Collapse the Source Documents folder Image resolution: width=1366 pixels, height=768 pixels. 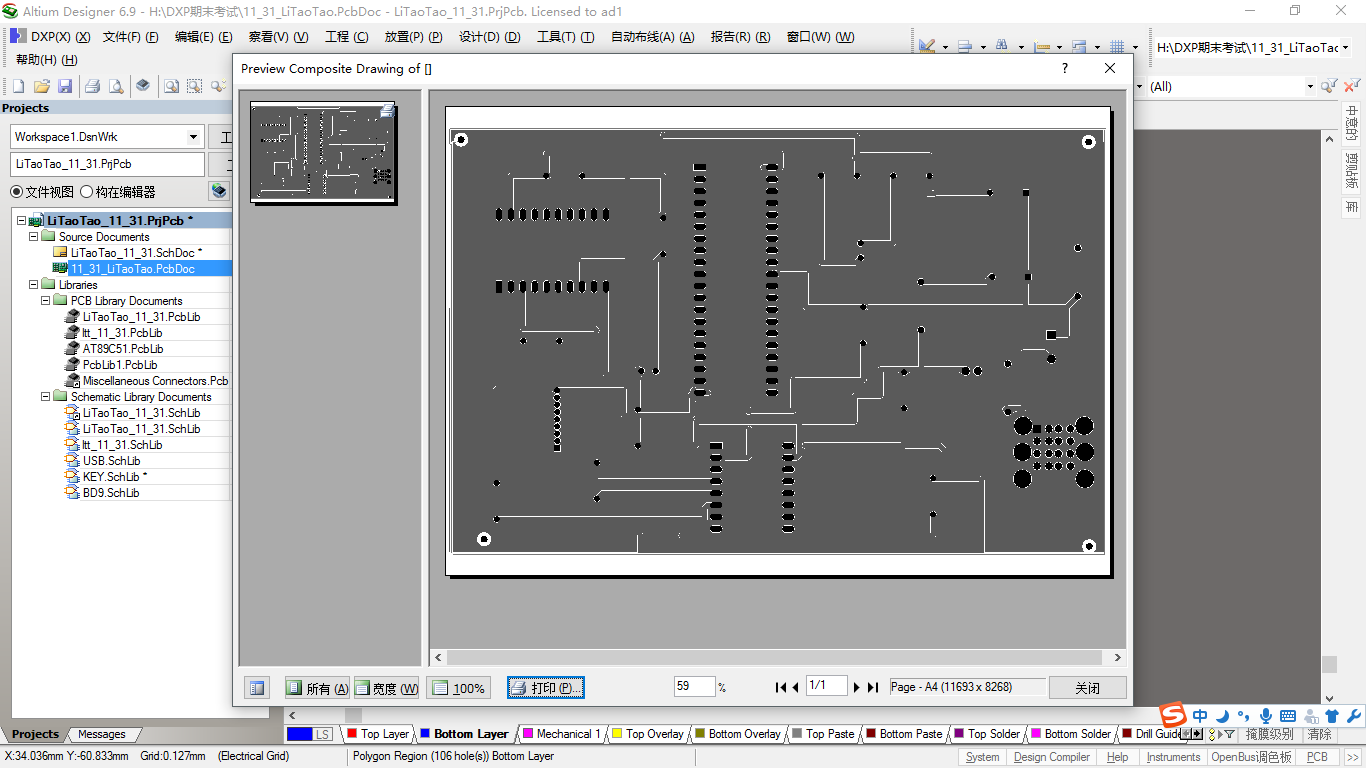coord(34,237)
